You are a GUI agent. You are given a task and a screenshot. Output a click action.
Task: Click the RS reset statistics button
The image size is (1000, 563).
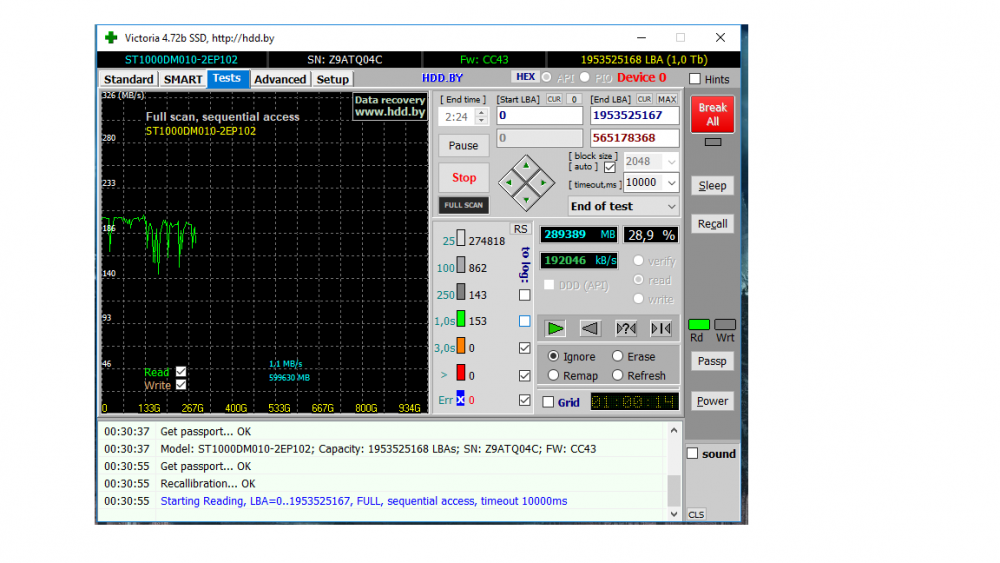[x=520, y=229]
